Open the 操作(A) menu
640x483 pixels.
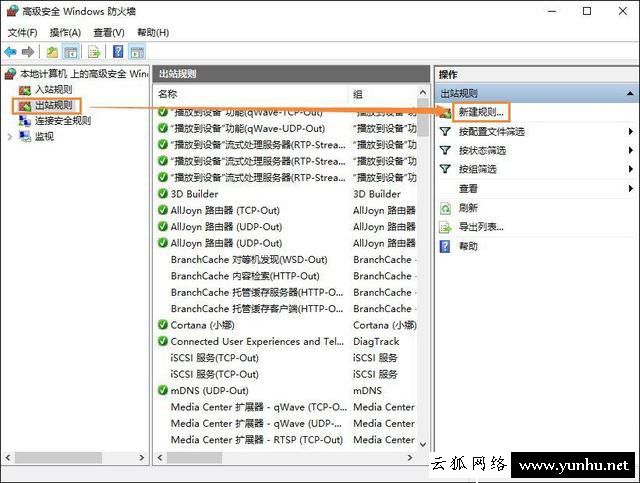point(65,33)
